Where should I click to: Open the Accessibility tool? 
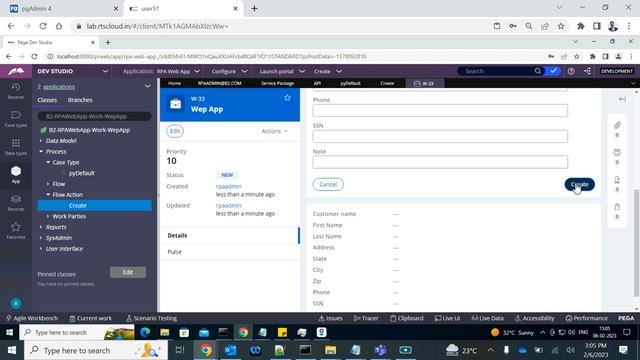click(534, 318)
